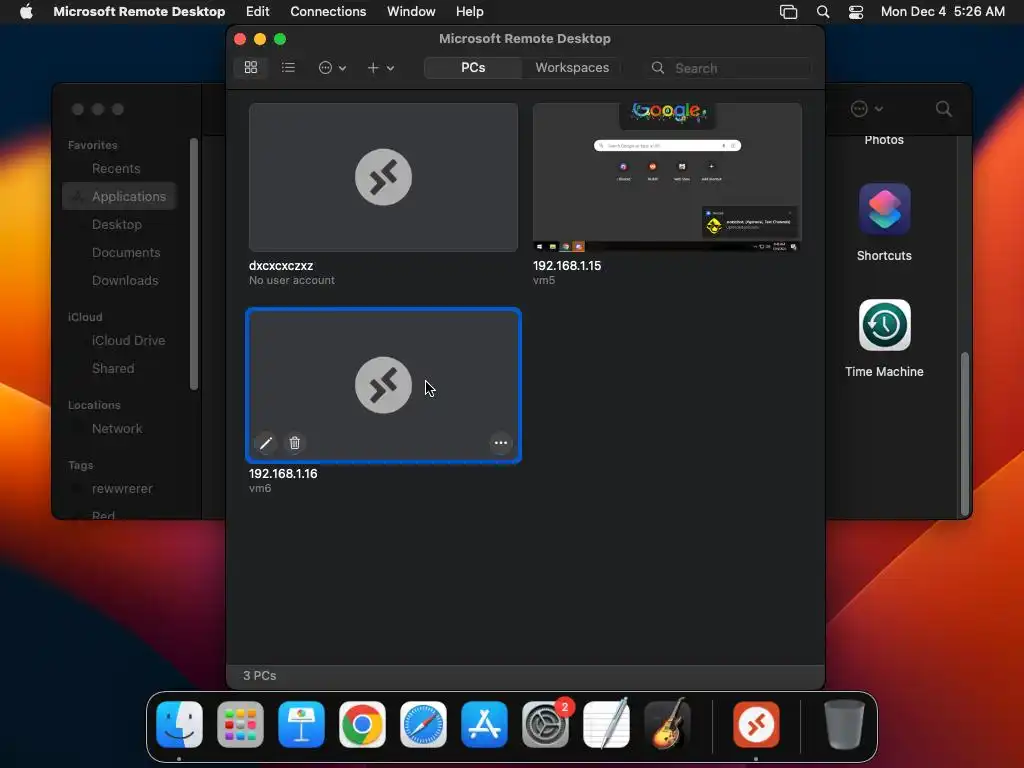This screenshot has height=768, width=1024.
Task: Open Finder from the Dock
Action: (x=180, y=724)
